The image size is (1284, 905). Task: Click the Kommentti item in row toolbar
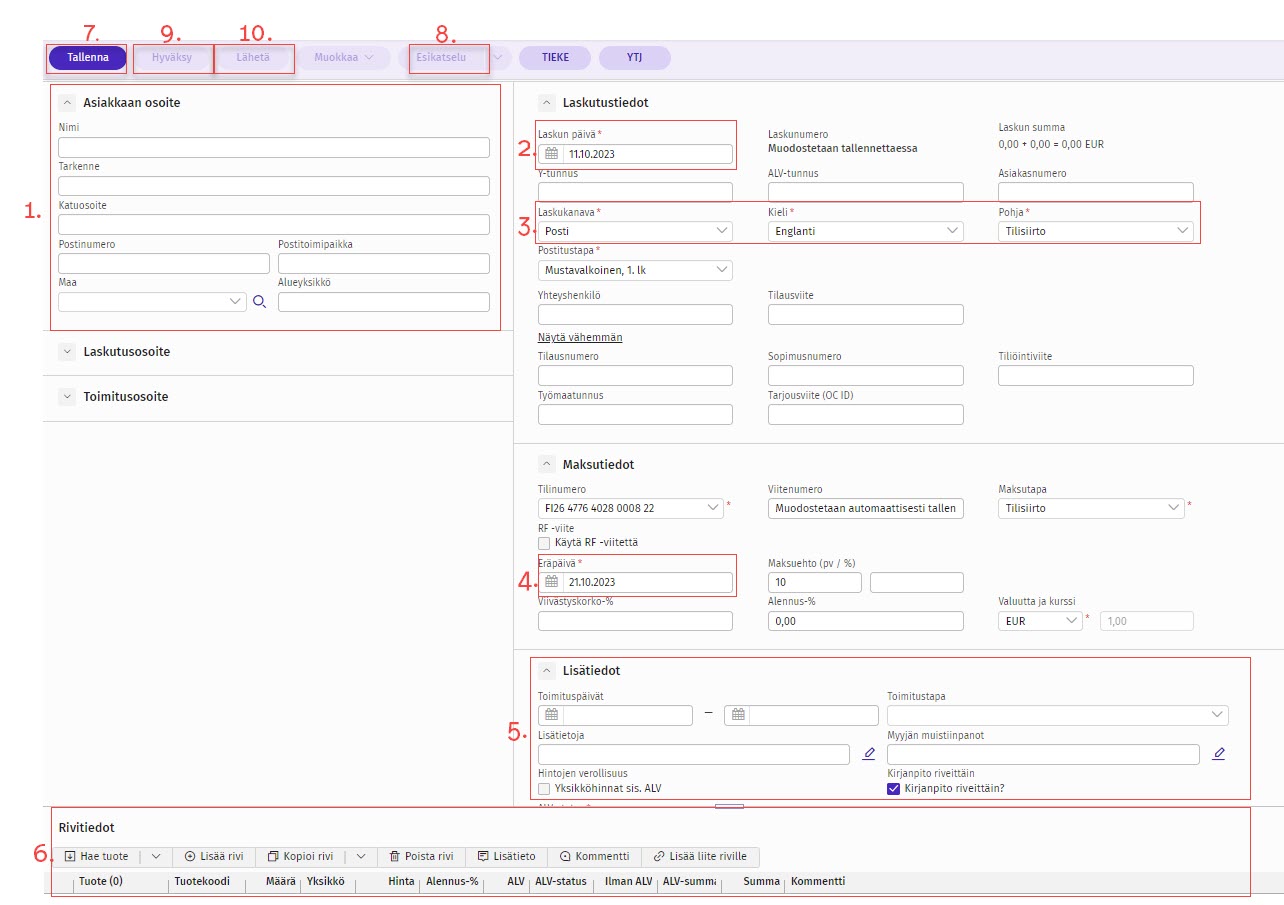[594, 857]
